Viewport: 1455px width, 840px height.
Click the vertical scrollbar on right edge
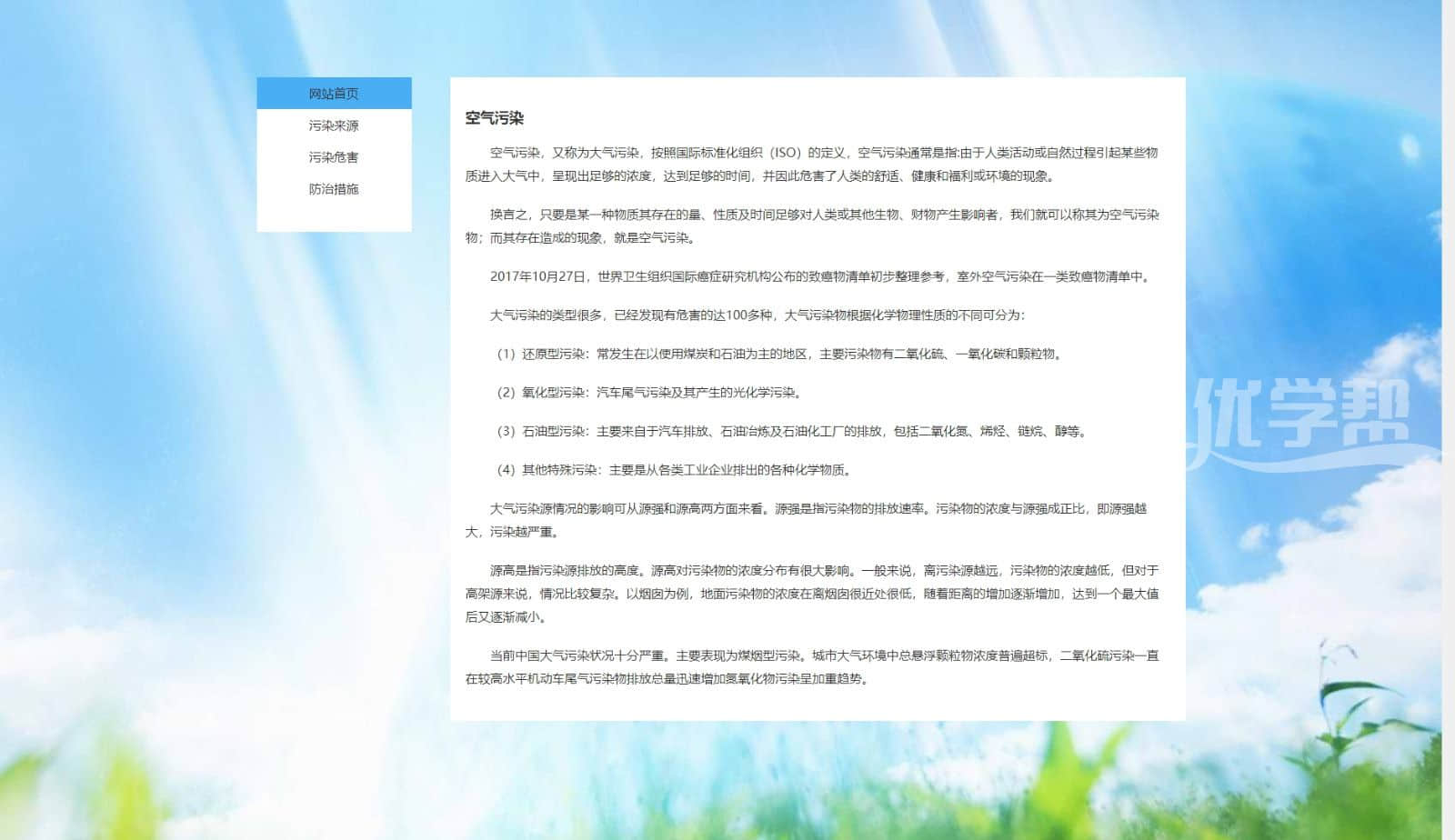point(1448,418)
